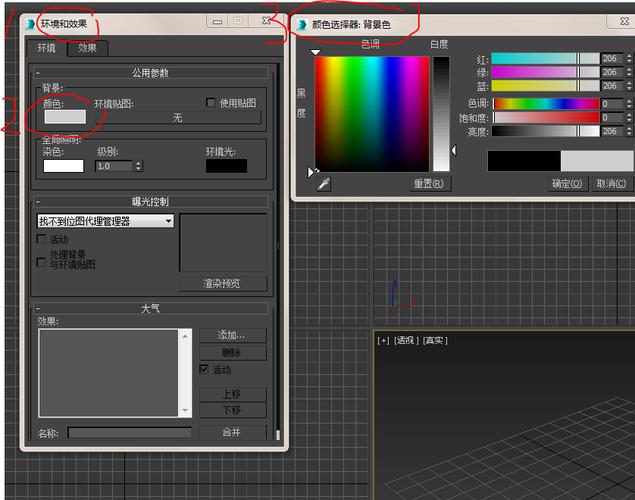The height and width of the screenshot is (500, 635).
Task: Enable the 使用贴图 checkbox
Action: [211, 102]
